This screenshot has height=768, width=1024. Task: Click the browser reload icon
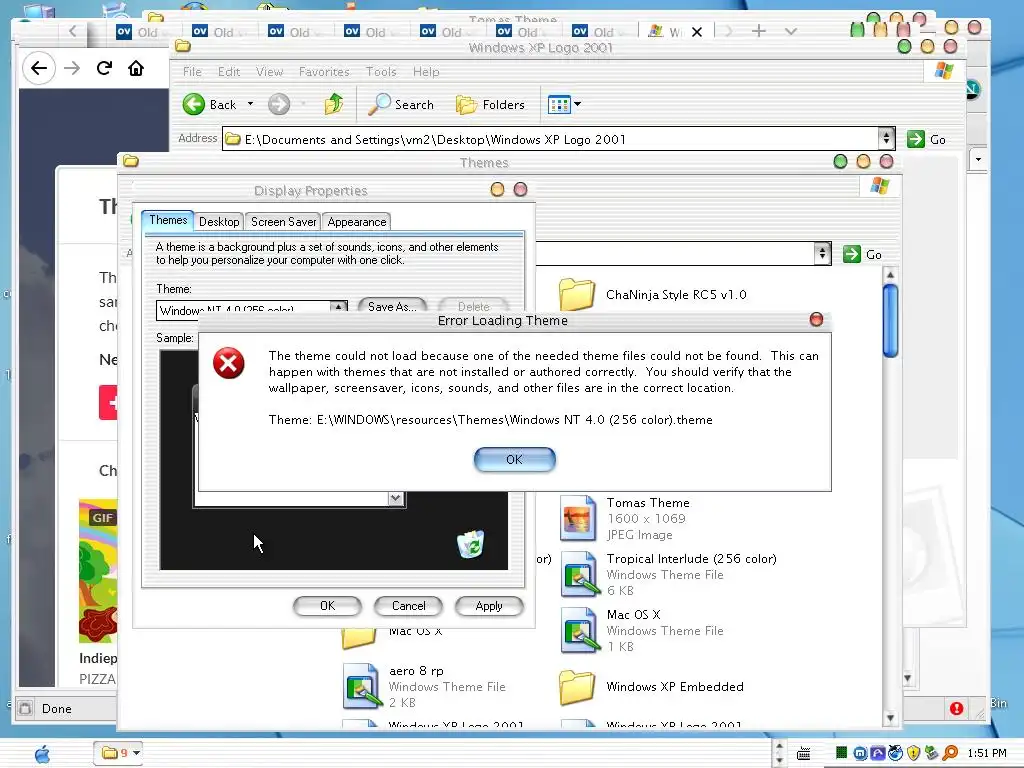(104, 68)
